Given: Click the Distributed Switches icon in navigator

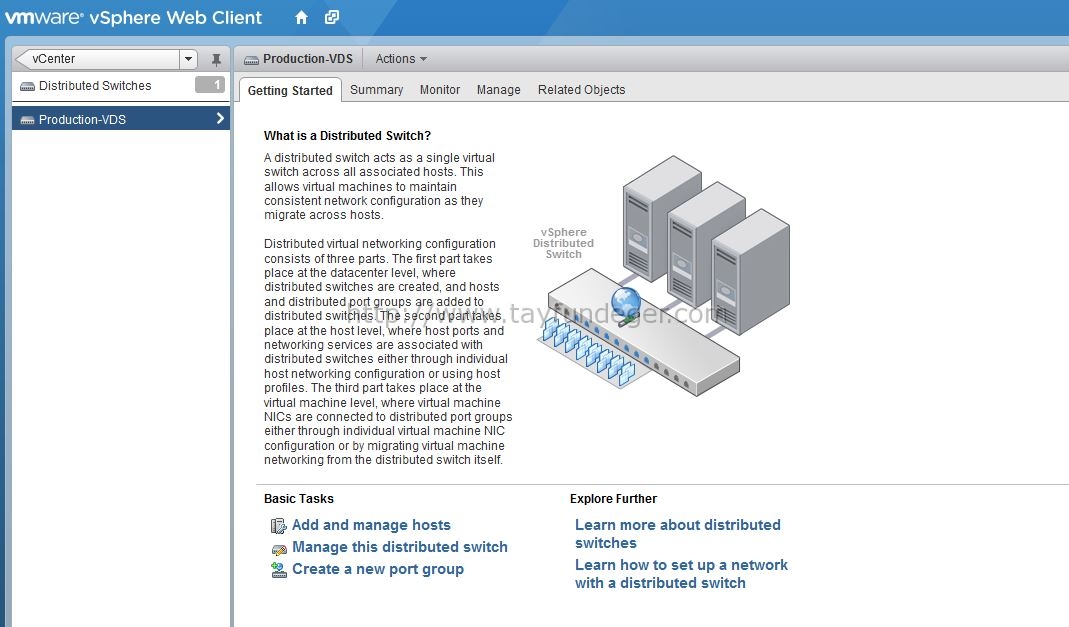Looking at the screenshot, I should (27, 87).
